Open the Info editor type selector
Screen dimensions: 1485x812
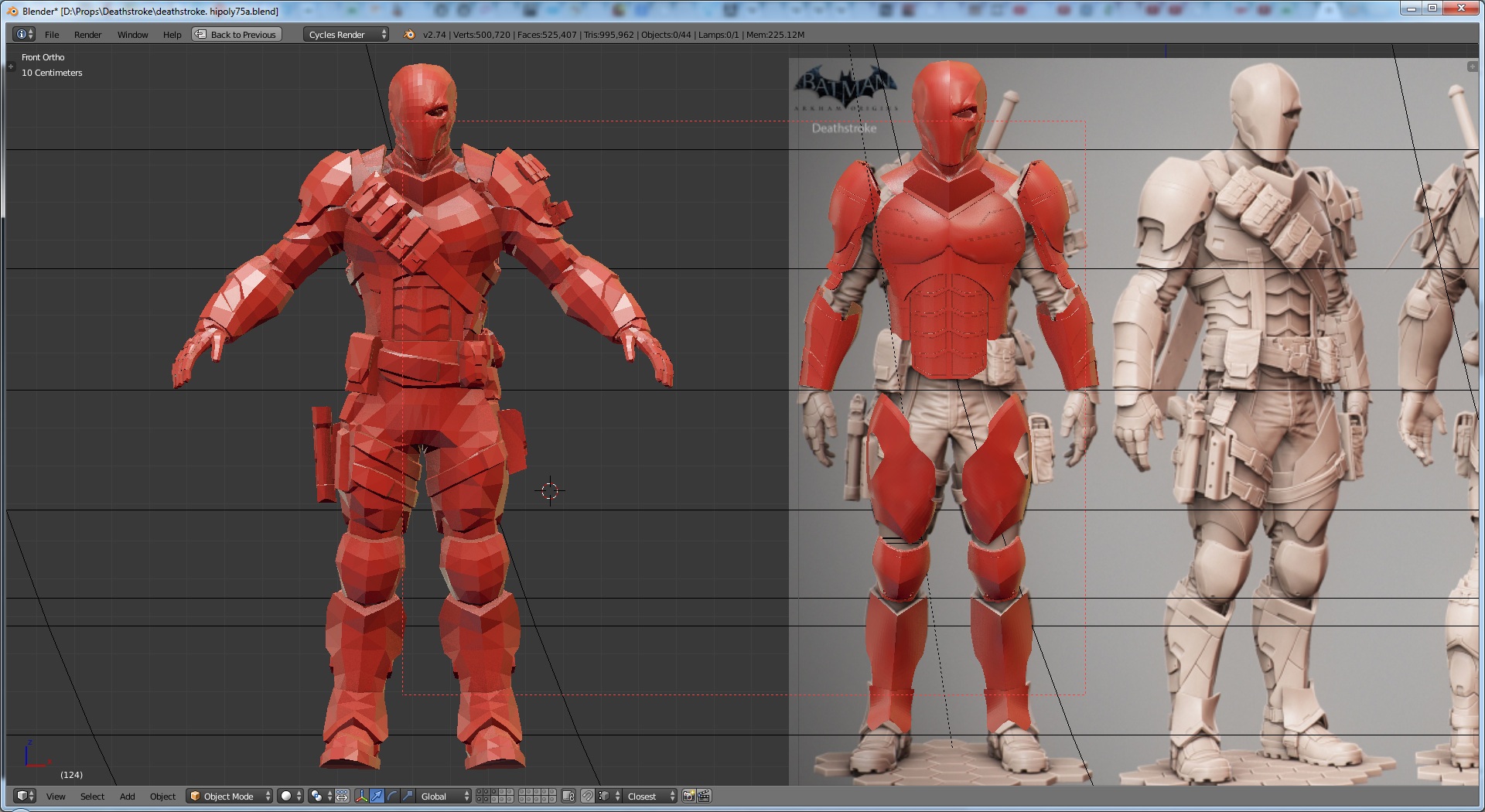click(x=24, y=35)
